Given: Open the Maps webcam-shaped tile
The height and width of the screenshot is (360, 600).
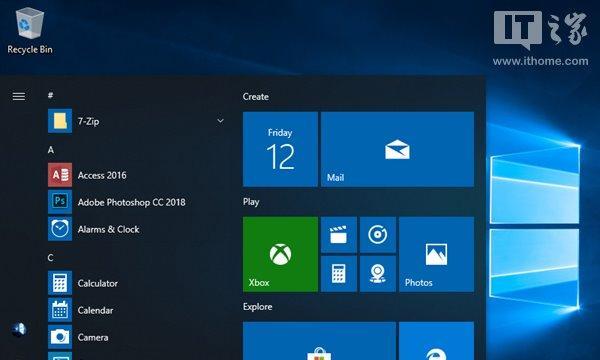Looking at the screenshot, I should [378, 274].
